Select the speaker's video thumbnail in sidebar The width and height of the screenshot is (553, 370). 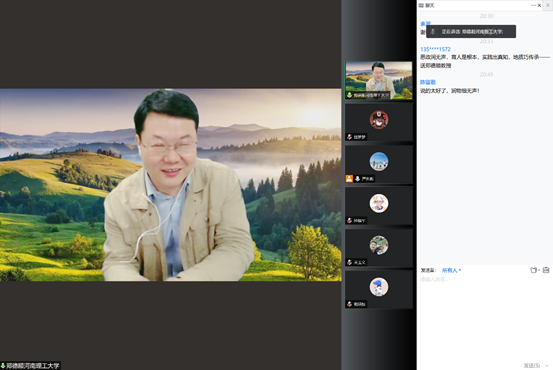[x=379, y=80]
